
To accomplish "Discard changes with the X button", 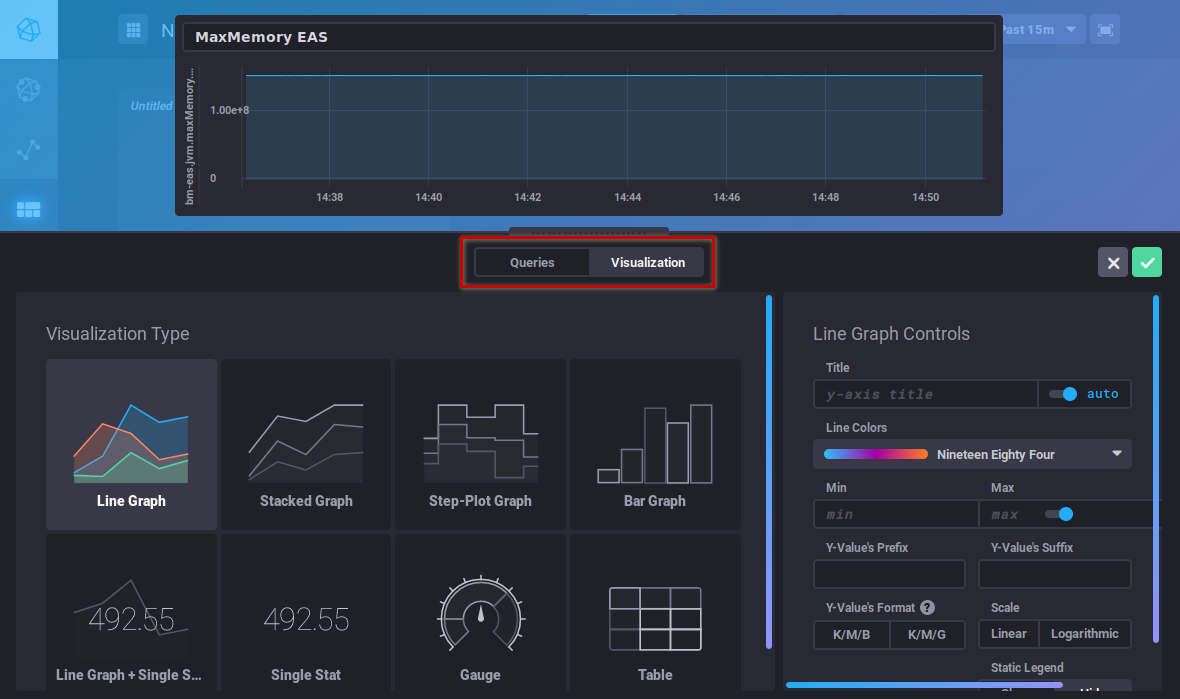I will point(1112,263).
